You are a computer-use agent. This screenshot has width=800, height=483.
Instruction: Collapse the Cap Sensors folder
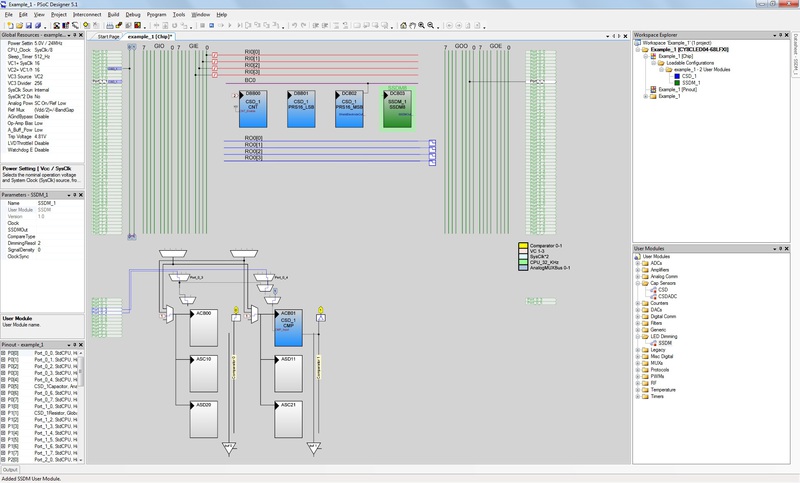pos(638,283)
